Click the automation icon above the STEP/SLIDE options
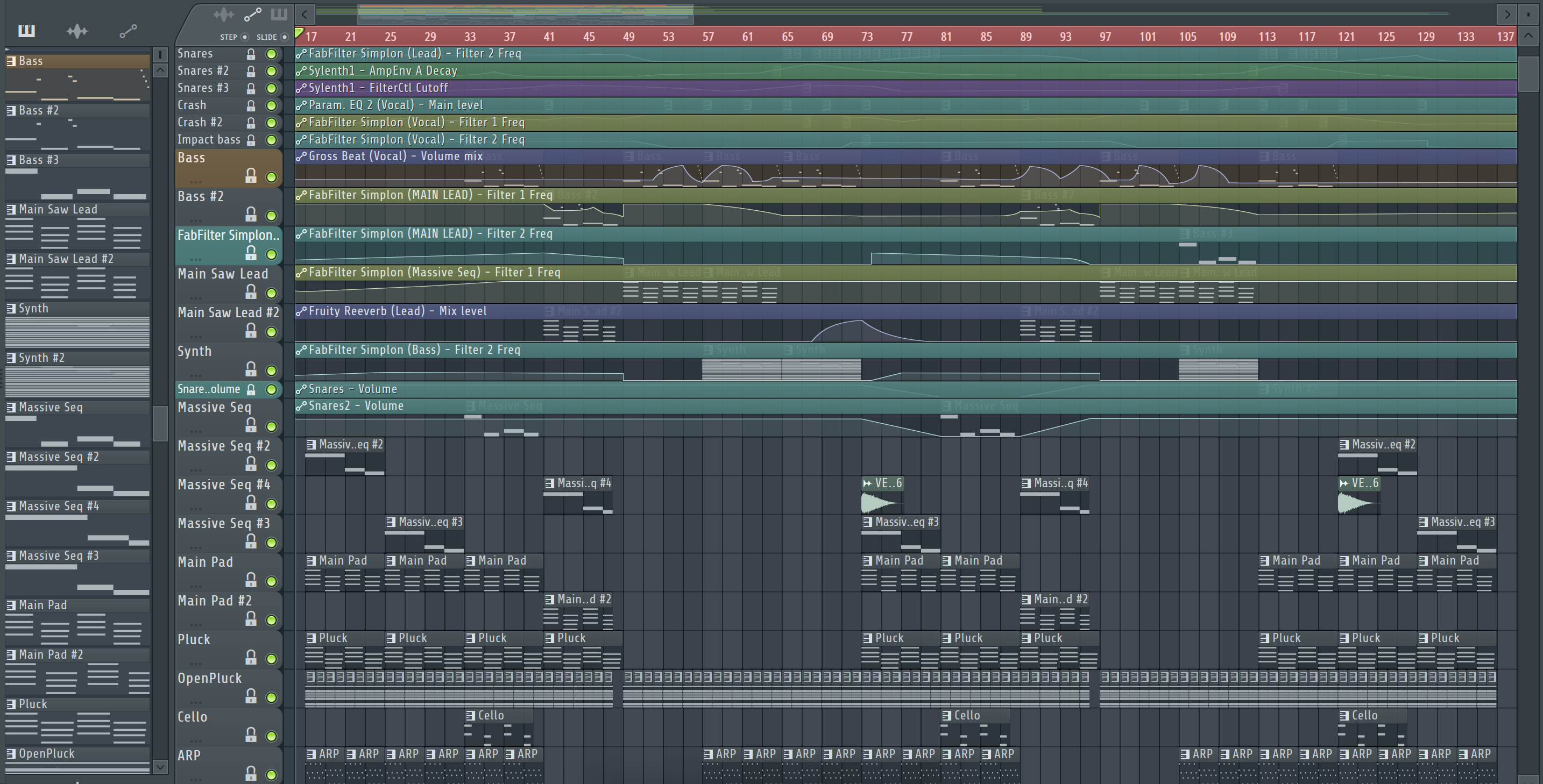The image size is (1543, 784). 252,14
